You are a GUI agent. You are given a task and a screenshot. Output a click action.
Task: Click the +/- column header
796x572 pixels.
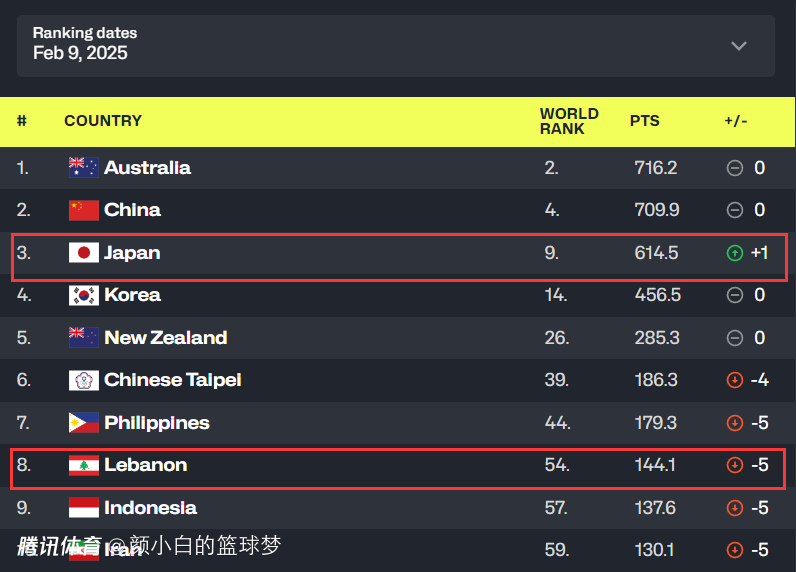pyautogui.click(x=736, y=121)
